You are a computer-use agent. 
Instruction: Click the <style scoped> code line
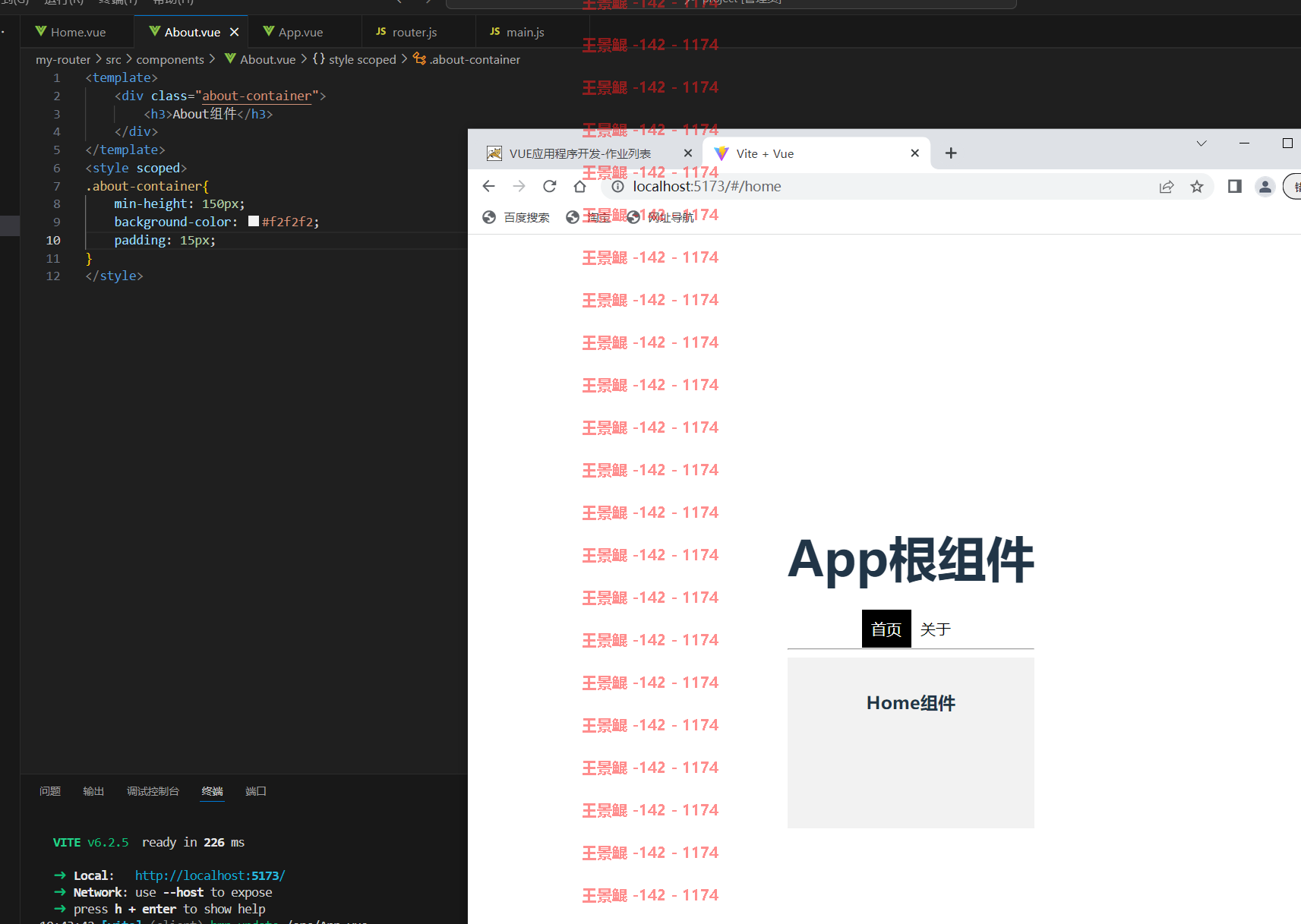click(x=136, y=168)
